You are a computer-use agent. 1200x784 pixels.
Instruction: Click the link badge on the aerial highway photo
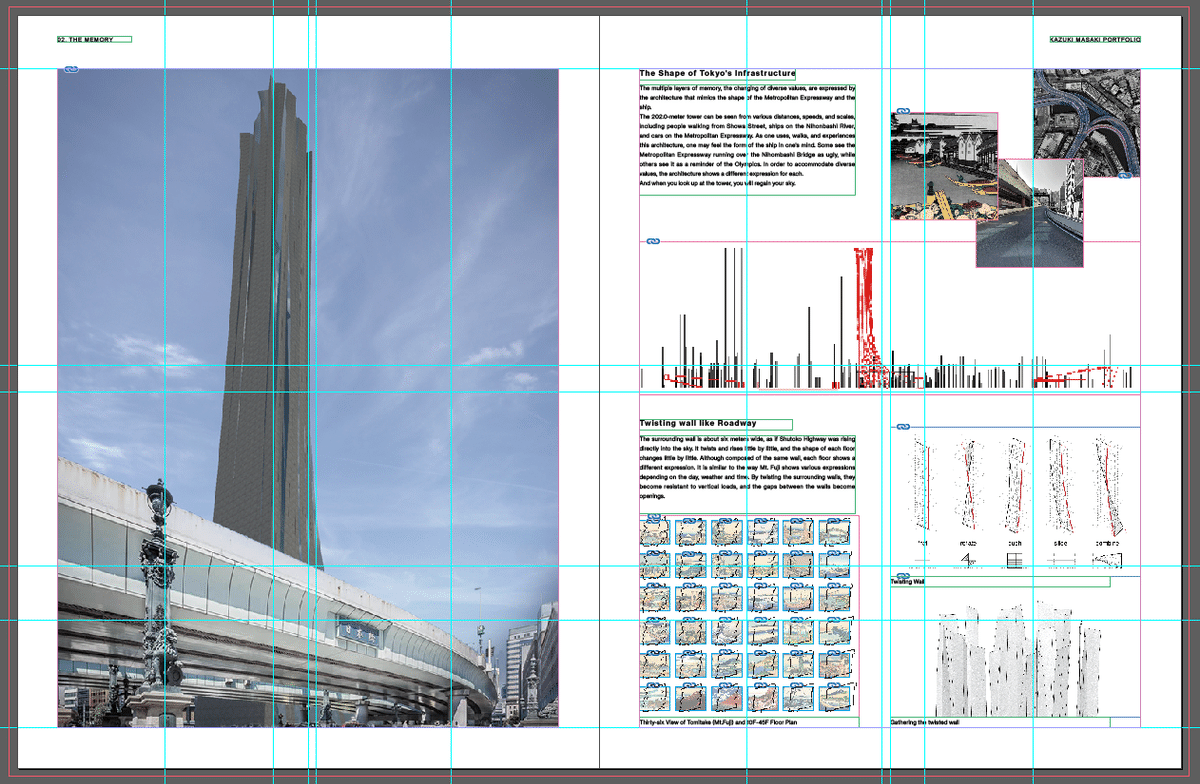click(x=1124, y=175)
